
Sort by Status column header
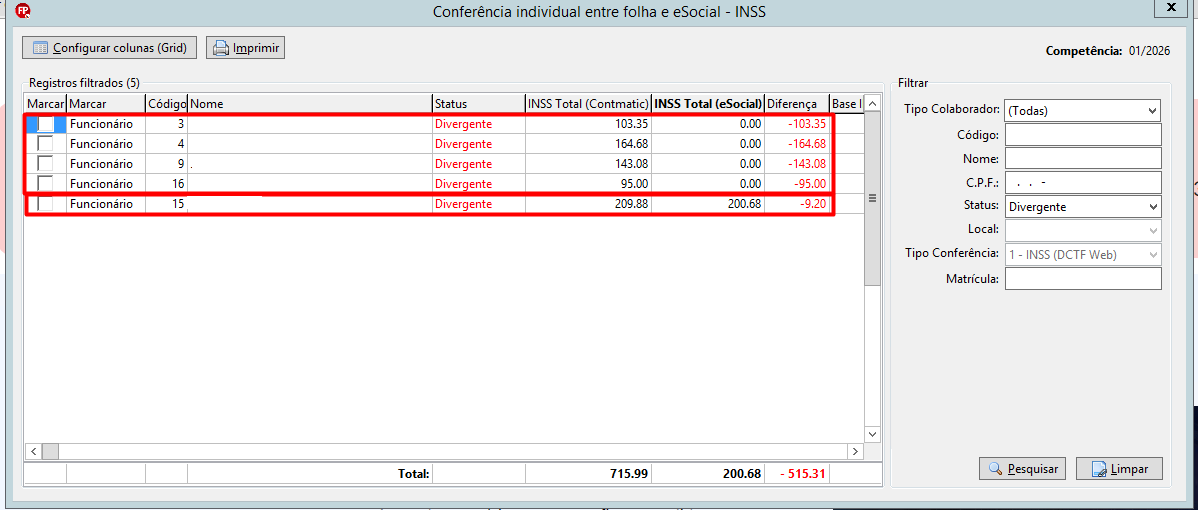pyautogui.click(x=478, y=104)
